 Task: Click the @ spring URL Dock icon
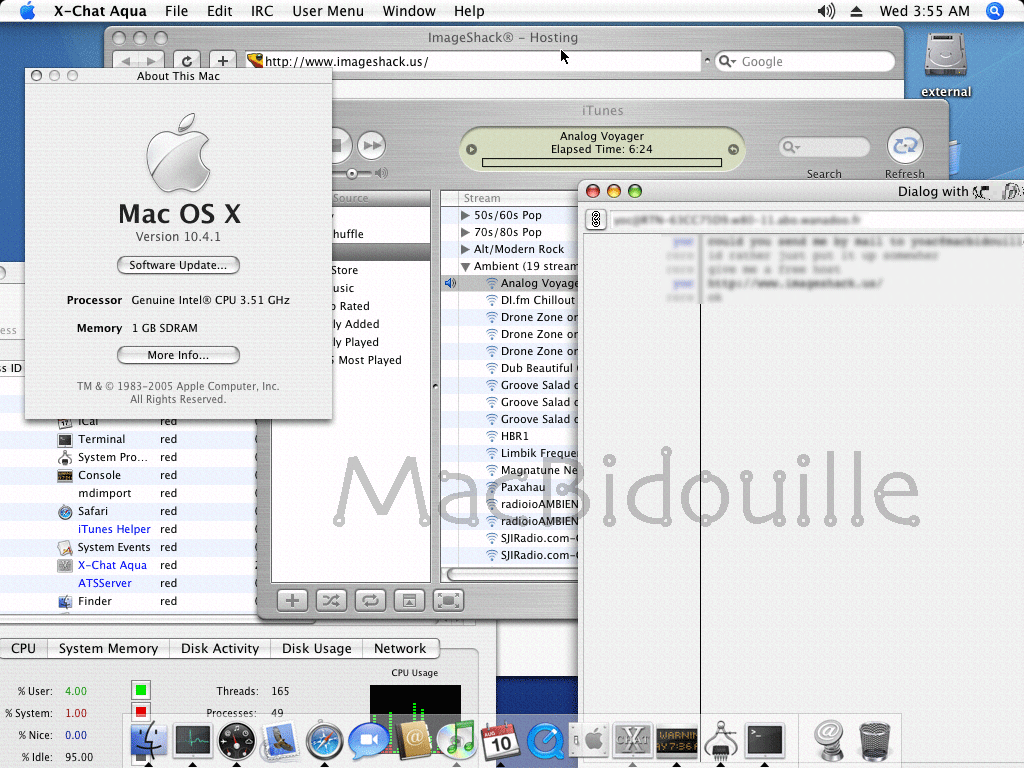click(828, 741)
